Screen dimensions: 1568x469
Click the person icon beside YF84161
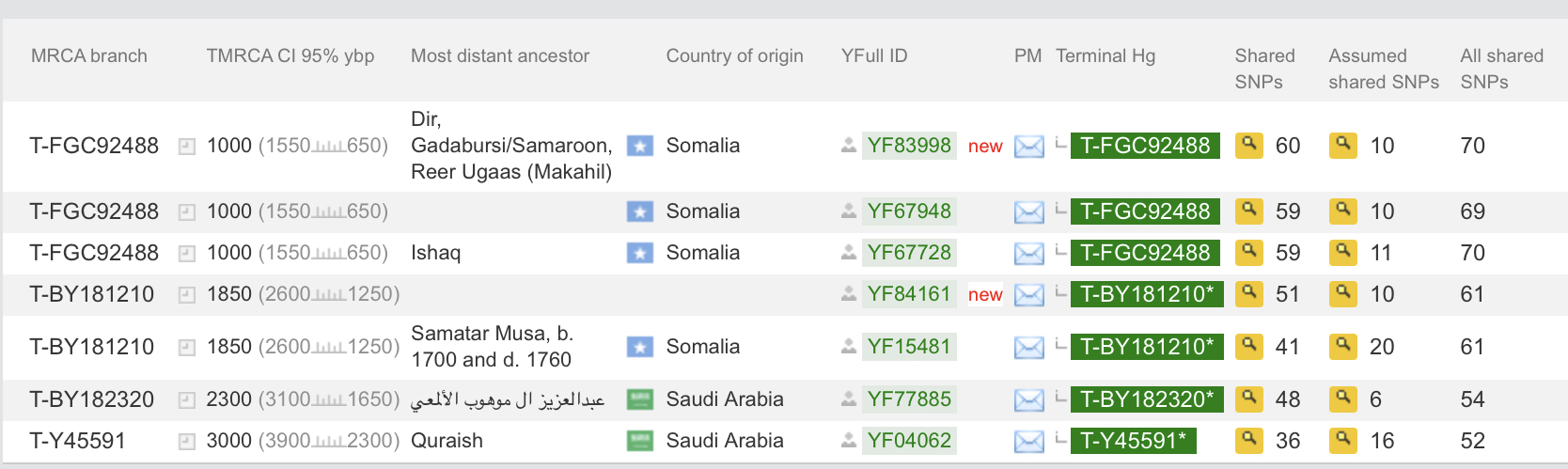[x=848, y=294]
